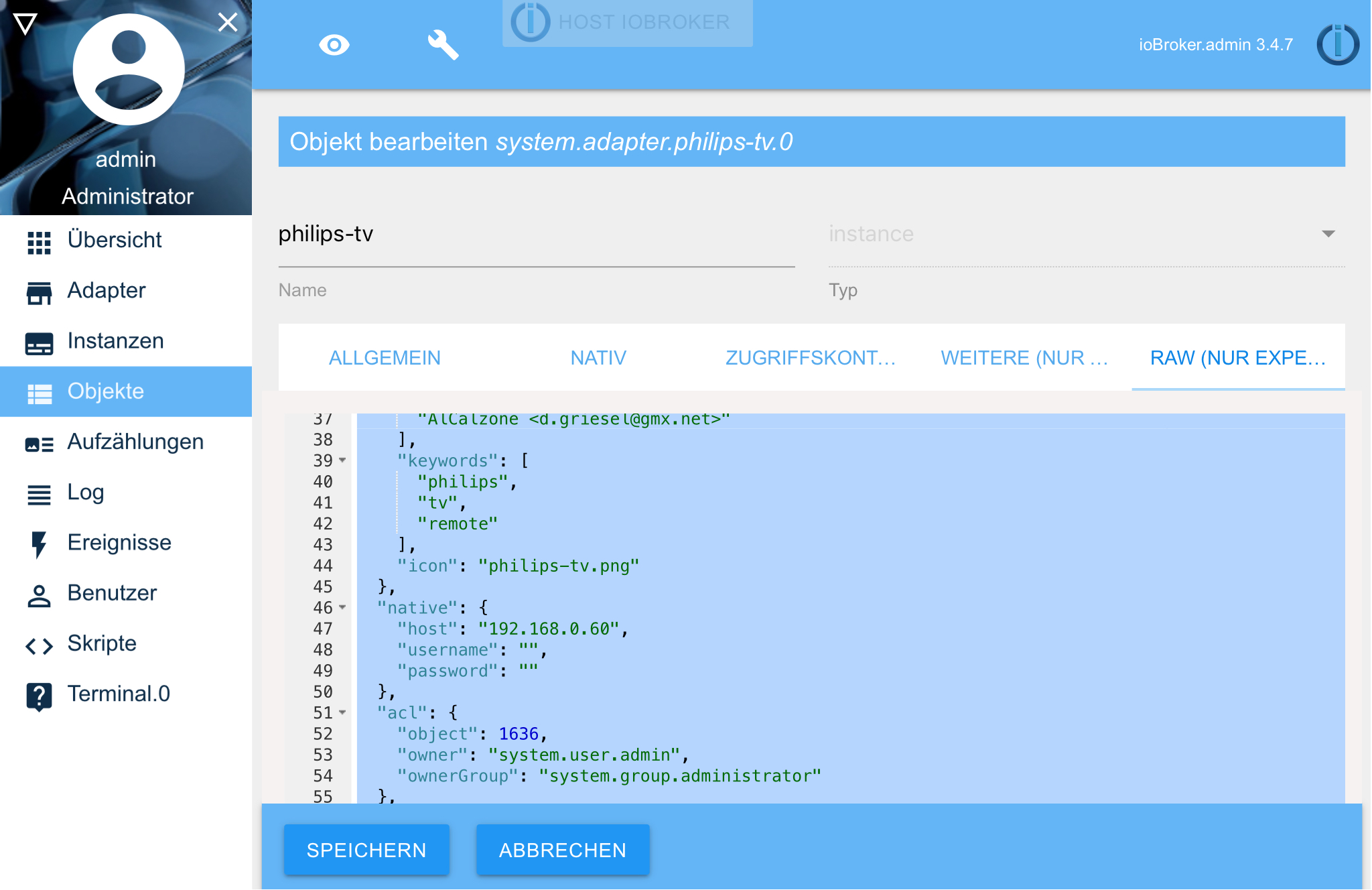Open Log in sidebar
The image size is (1372, 890).
(x=126, y=492)
